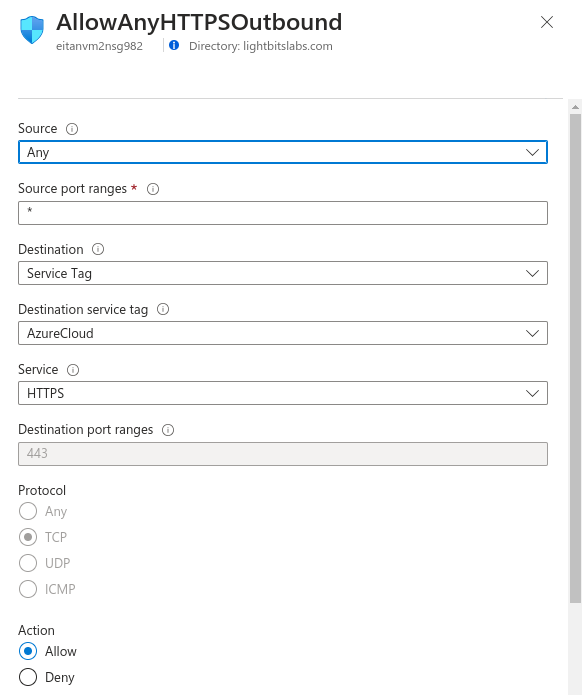Close the AllowAnyHTTPSOutbound panel

(547, 22)
